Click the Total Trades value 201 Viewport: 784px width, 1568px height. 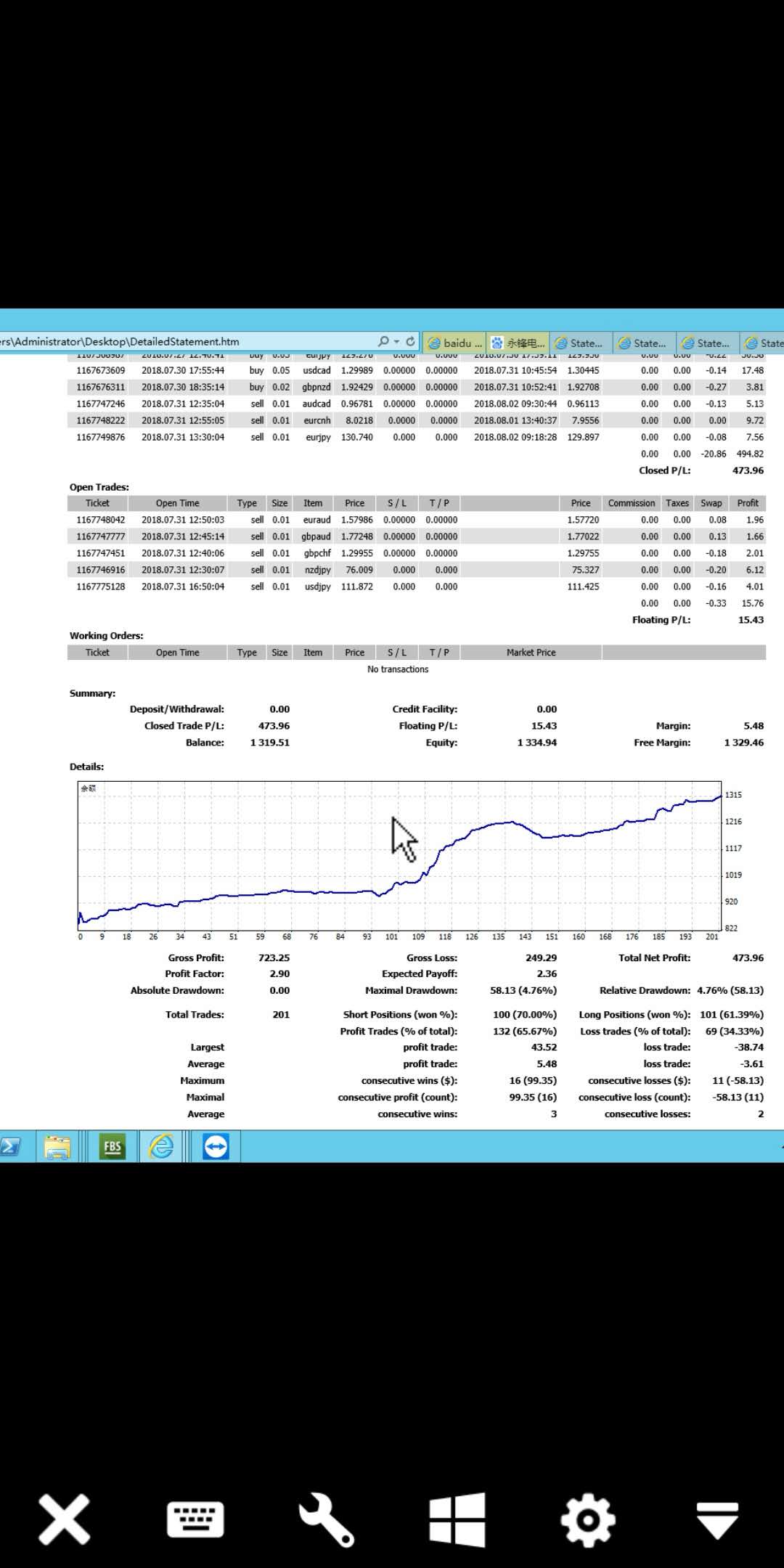click(x=281, y=1015)
